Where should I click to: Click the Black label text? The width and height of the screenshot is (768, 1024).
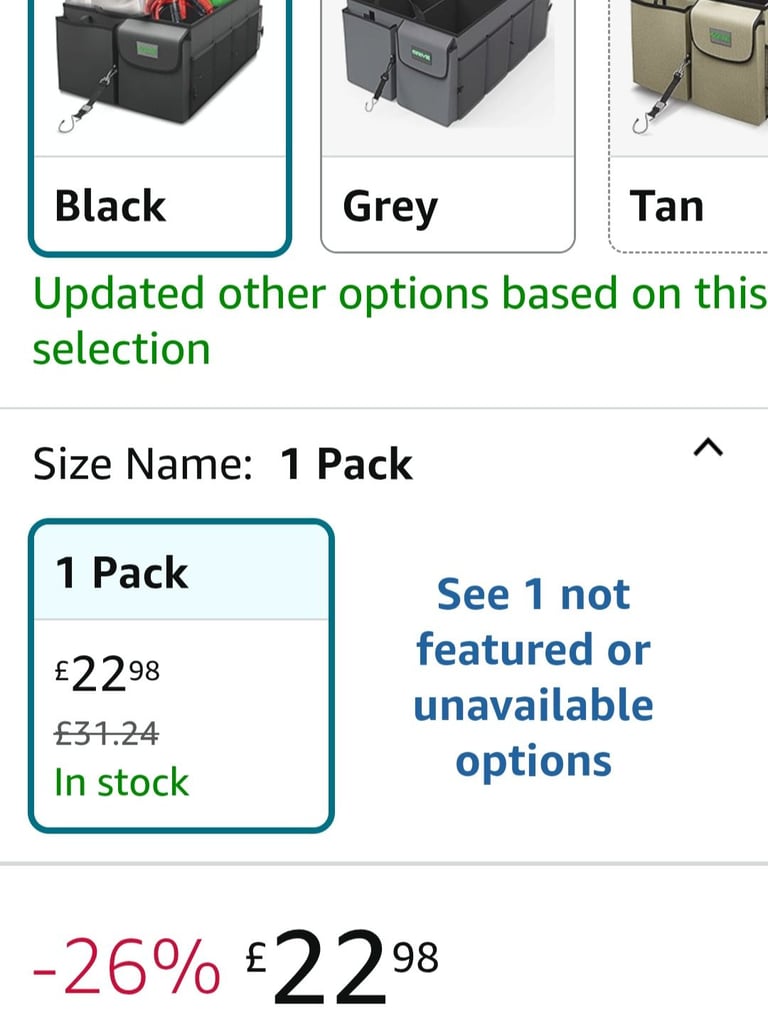coord(110,206)
